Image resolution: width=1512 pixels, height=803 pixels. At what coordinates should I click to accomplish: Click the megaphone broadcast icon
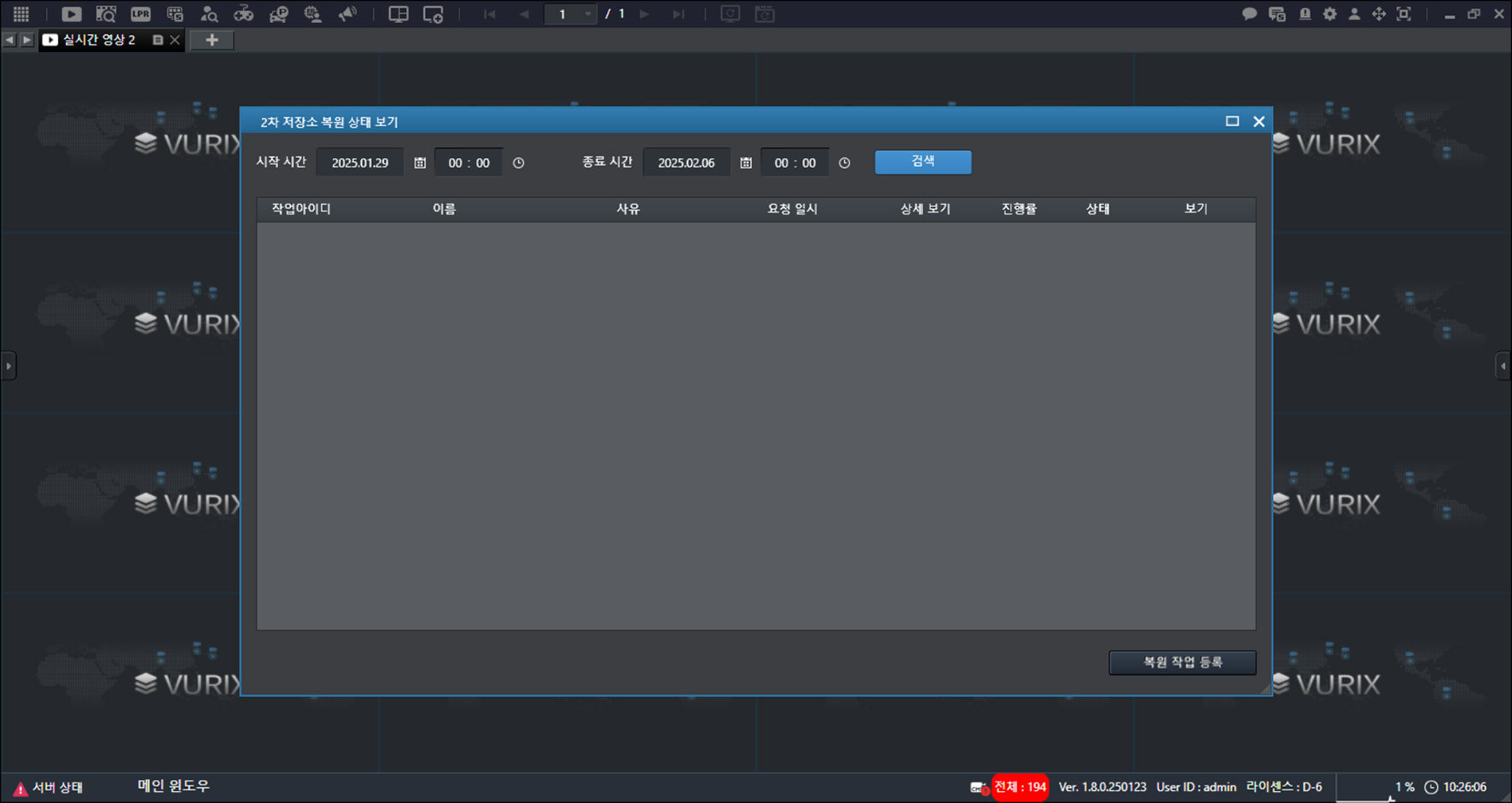348,14
